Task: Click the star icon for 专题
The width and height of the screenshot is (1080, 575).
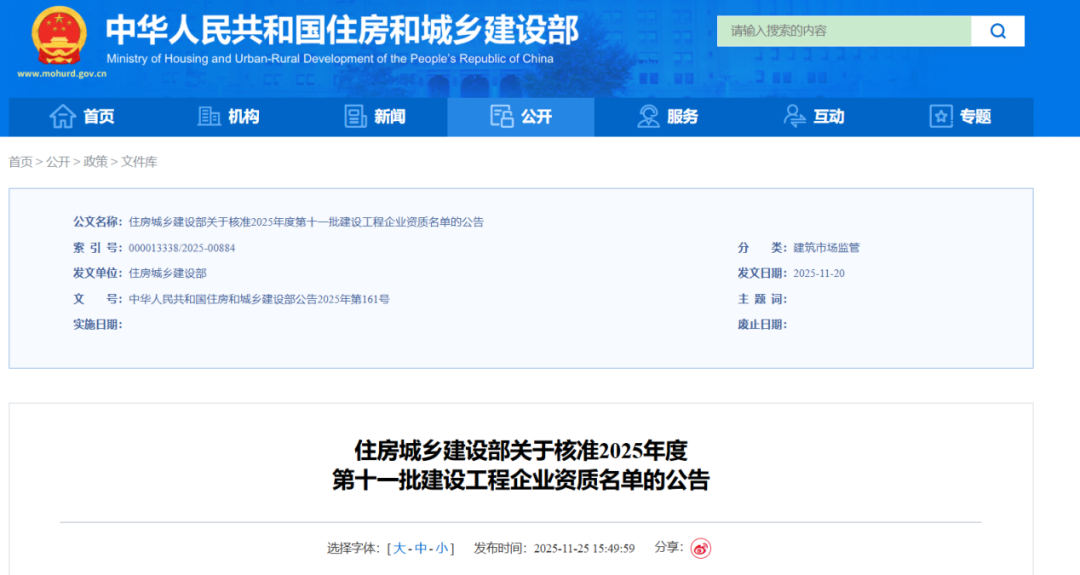Action: click(x=941, y=117)
